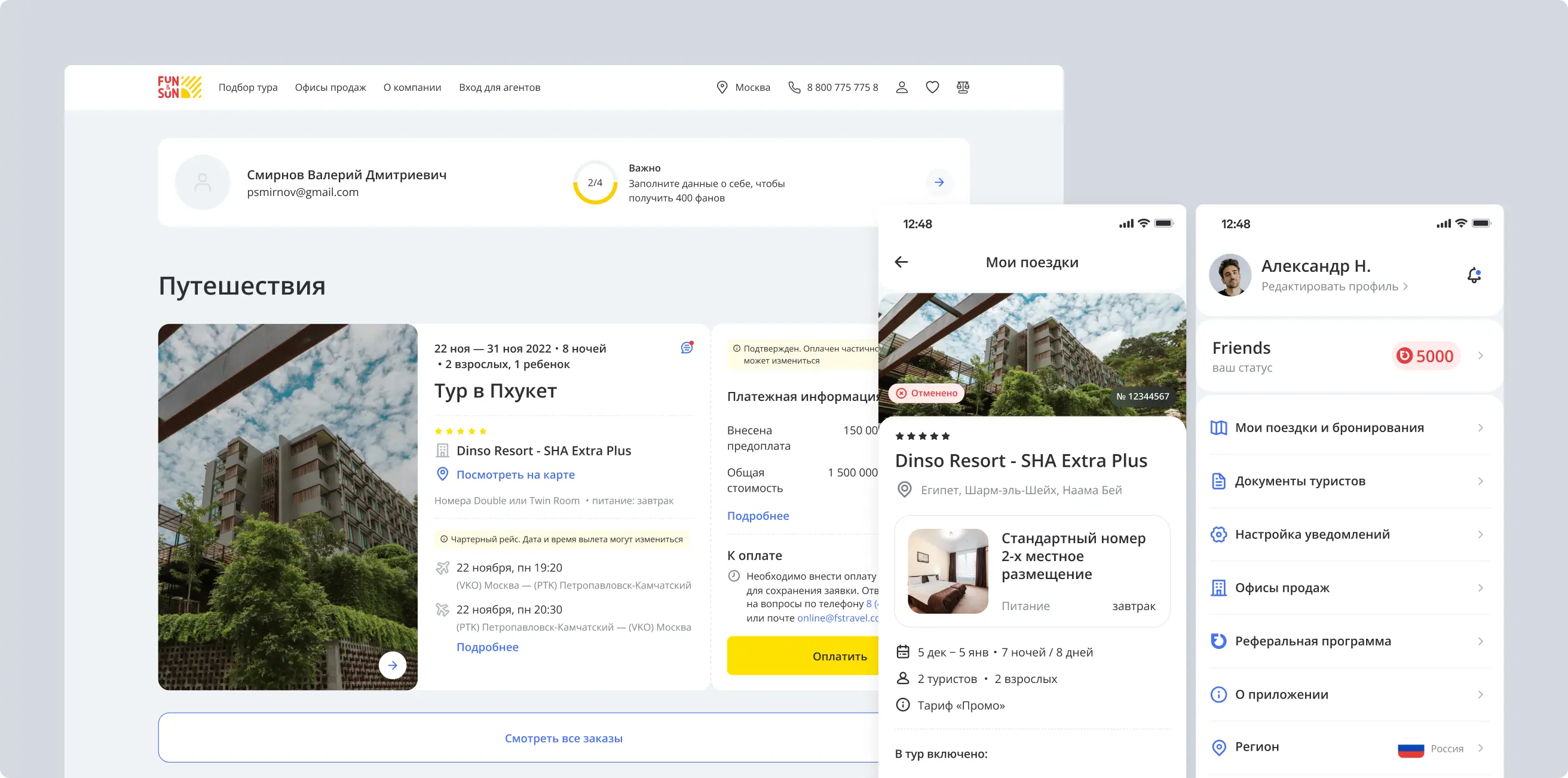This screenshot has height=778, width=1568.
Task: Expand Документы туристов row
Action: 1349,481
